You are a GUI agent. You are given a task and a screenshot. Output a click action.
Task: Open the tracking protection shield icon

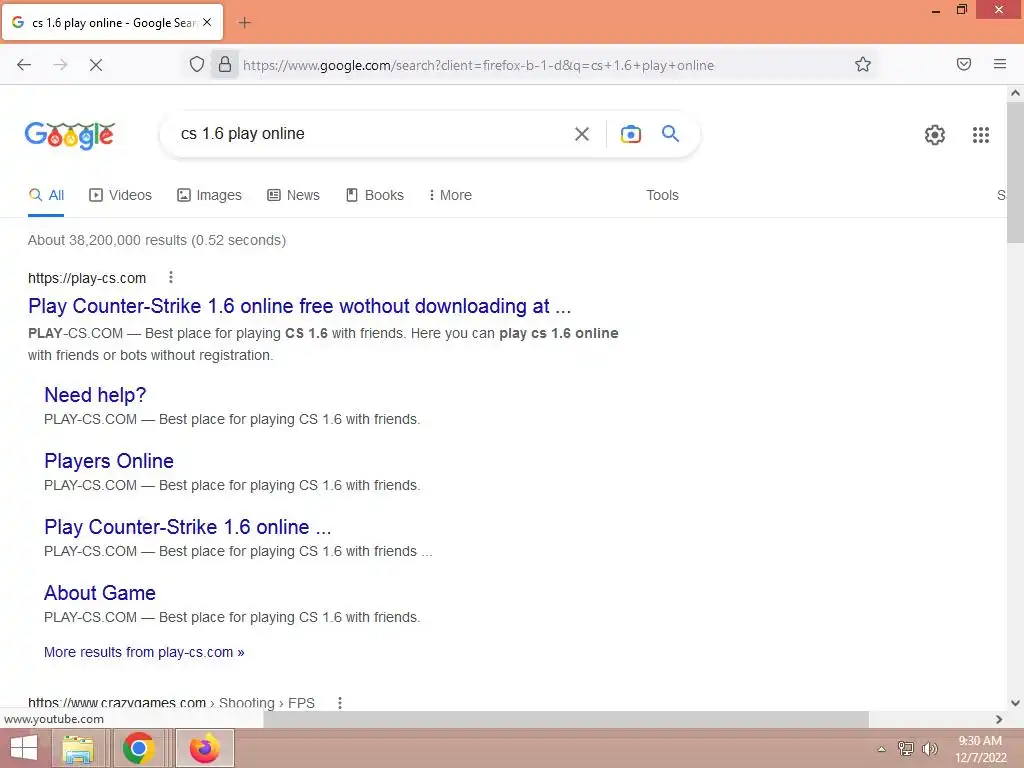(197, 64)
